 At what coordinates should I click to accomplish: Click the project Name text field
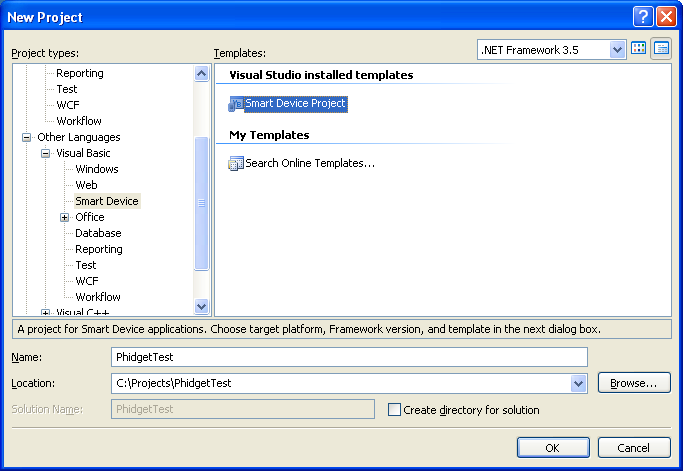pyautogui.click(x=349, y=357)
